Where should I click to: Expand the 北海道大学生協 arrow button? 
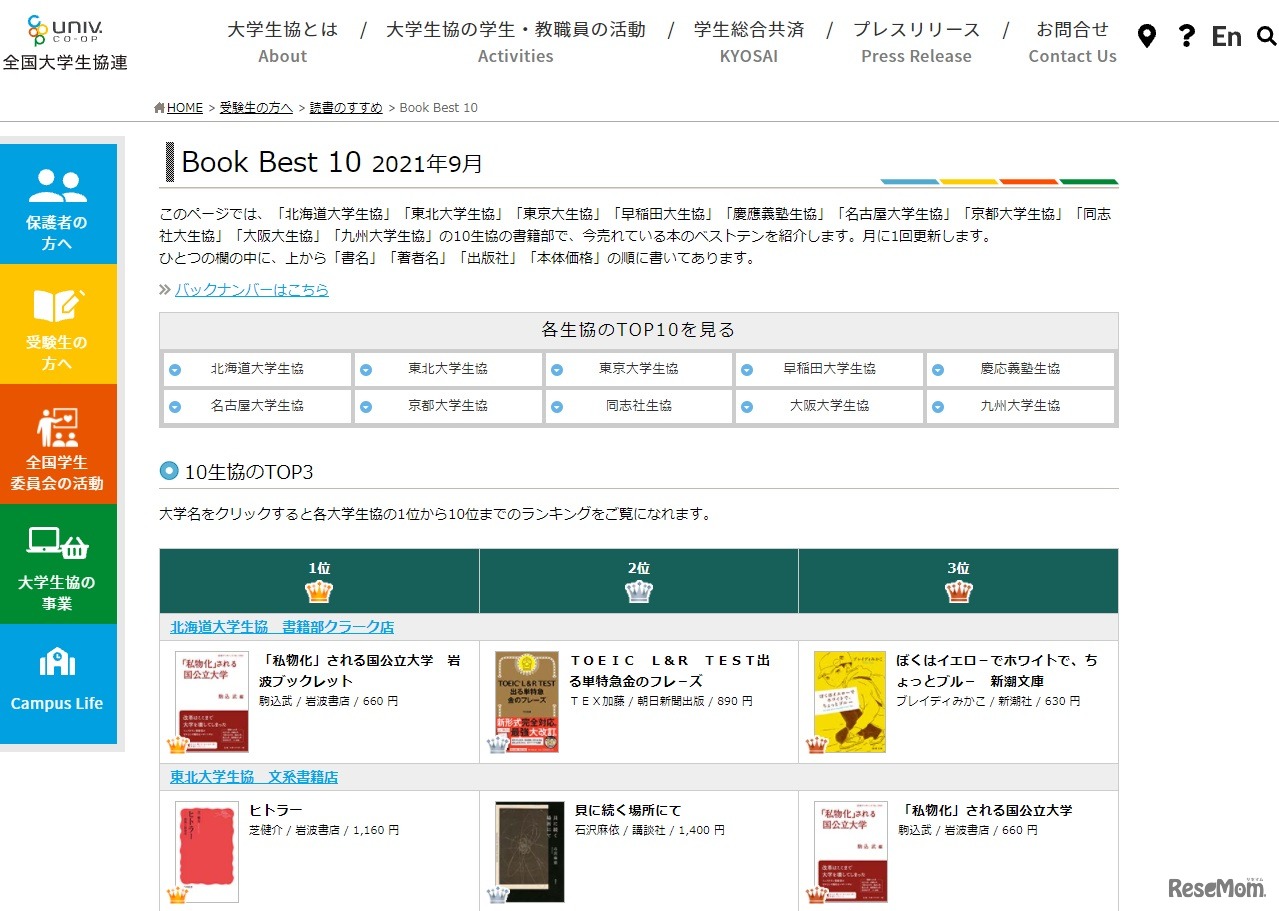pyautogui.click(x=175, y=369)
